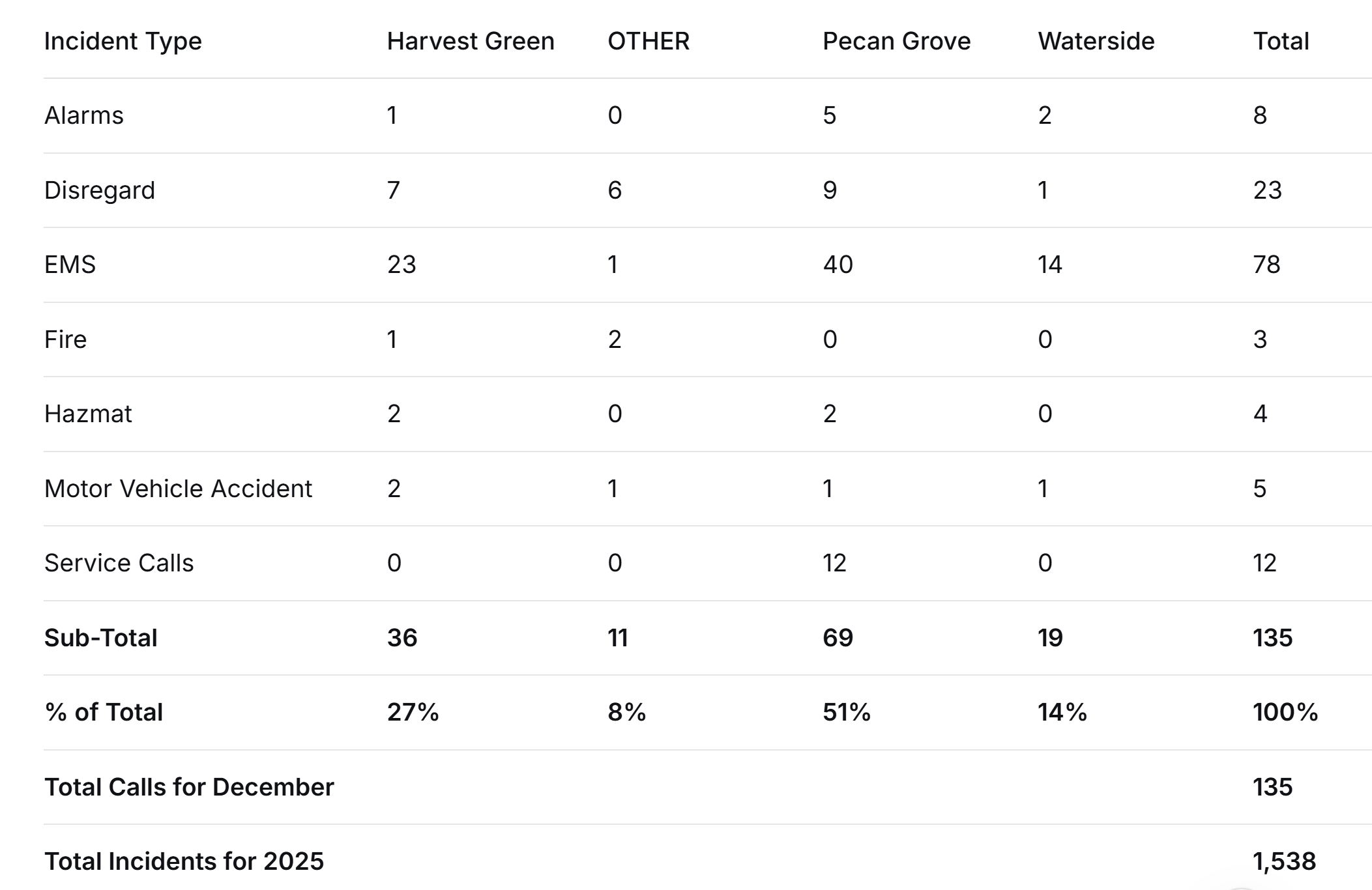The height and width of the screenshot is (890, 1372).
Task: Click the 1,538 total incidents value
Action: [x=1284, y=861]
